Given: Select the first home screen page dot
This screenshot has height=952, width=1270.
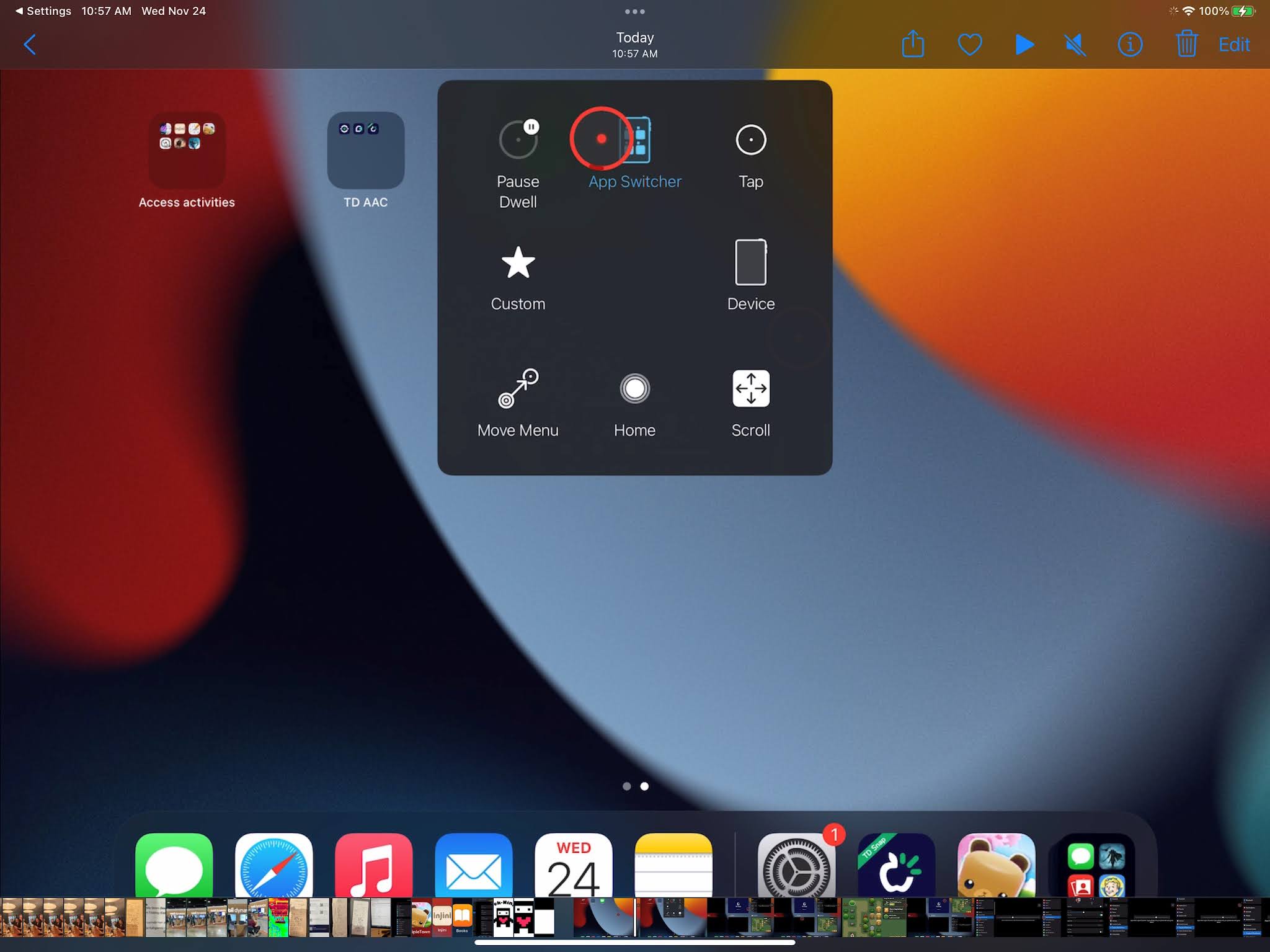Looking at the screenshot, I should tap(625, 786).
